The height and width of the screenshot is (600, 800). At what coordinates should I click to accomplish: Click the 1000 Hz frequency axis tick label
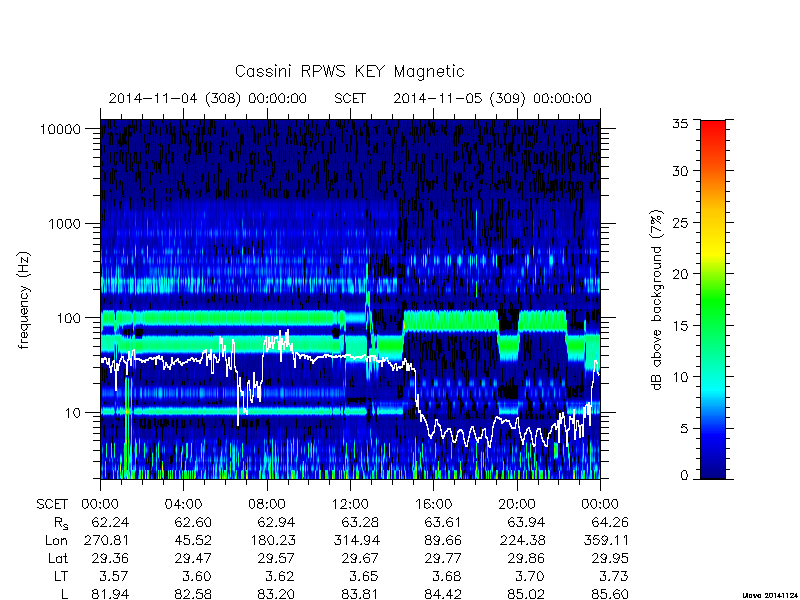point(65,224)
